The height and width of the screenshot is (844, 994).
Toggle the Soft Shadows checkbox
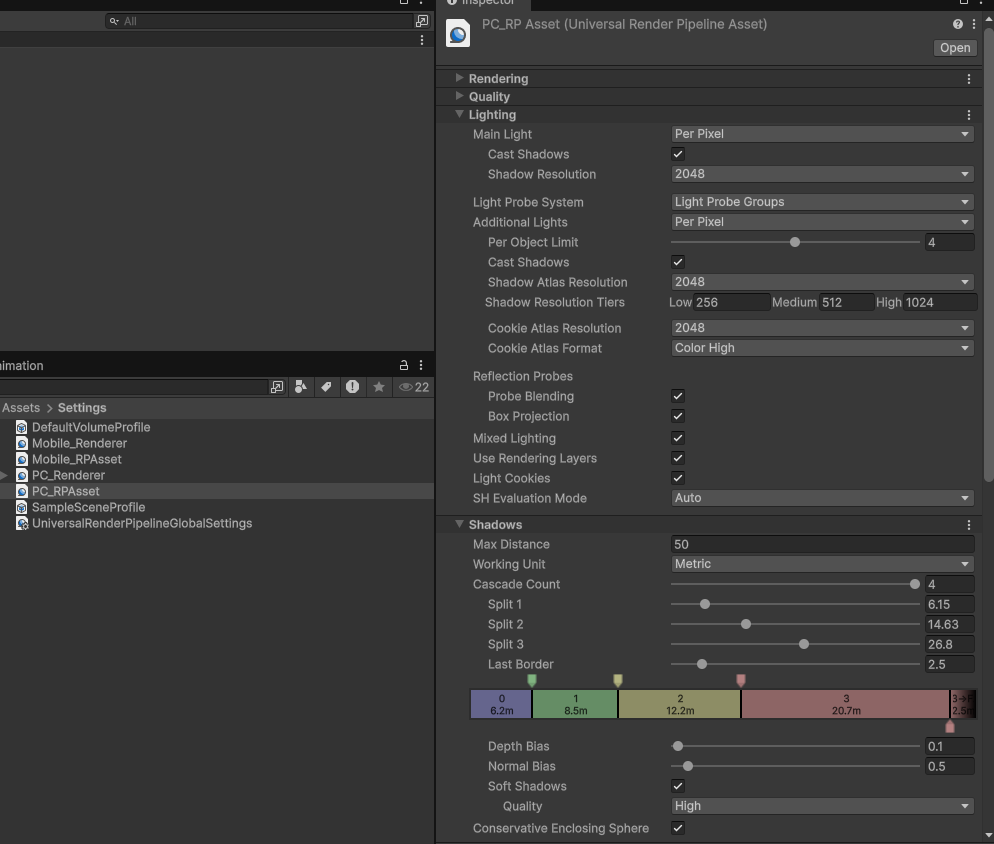[678, 786]
